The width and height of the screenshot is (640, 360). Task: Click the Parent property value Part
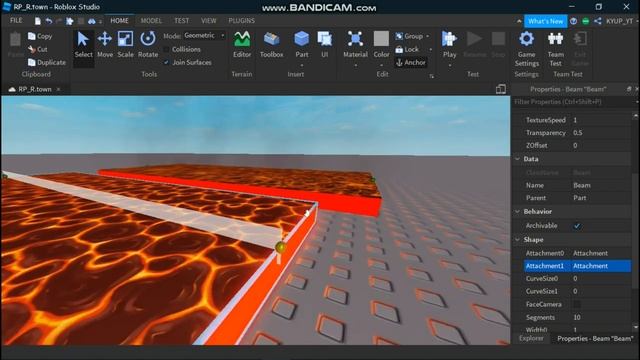[x=580, y=198]
